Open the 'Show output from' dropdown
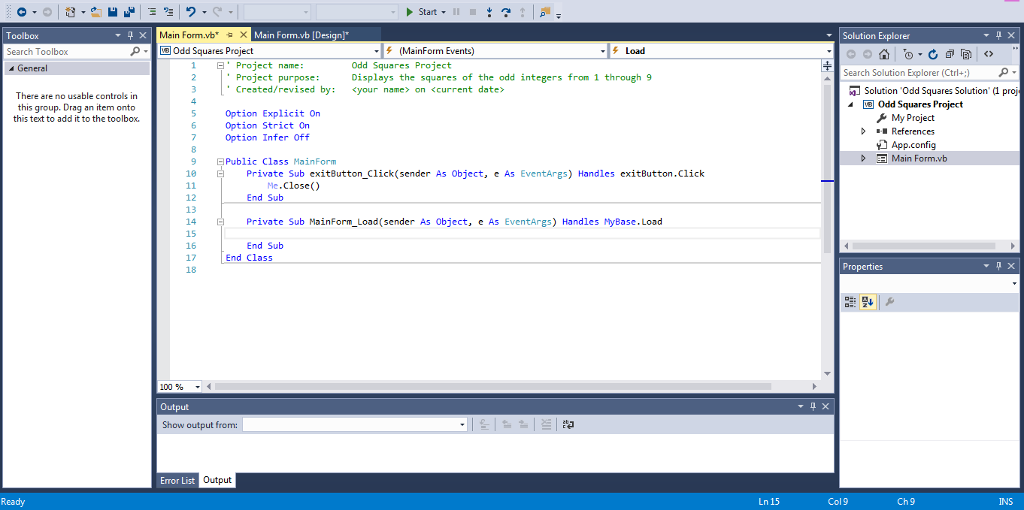The image size is (1024, 510). pyautogui.click(x=462, y=425)
